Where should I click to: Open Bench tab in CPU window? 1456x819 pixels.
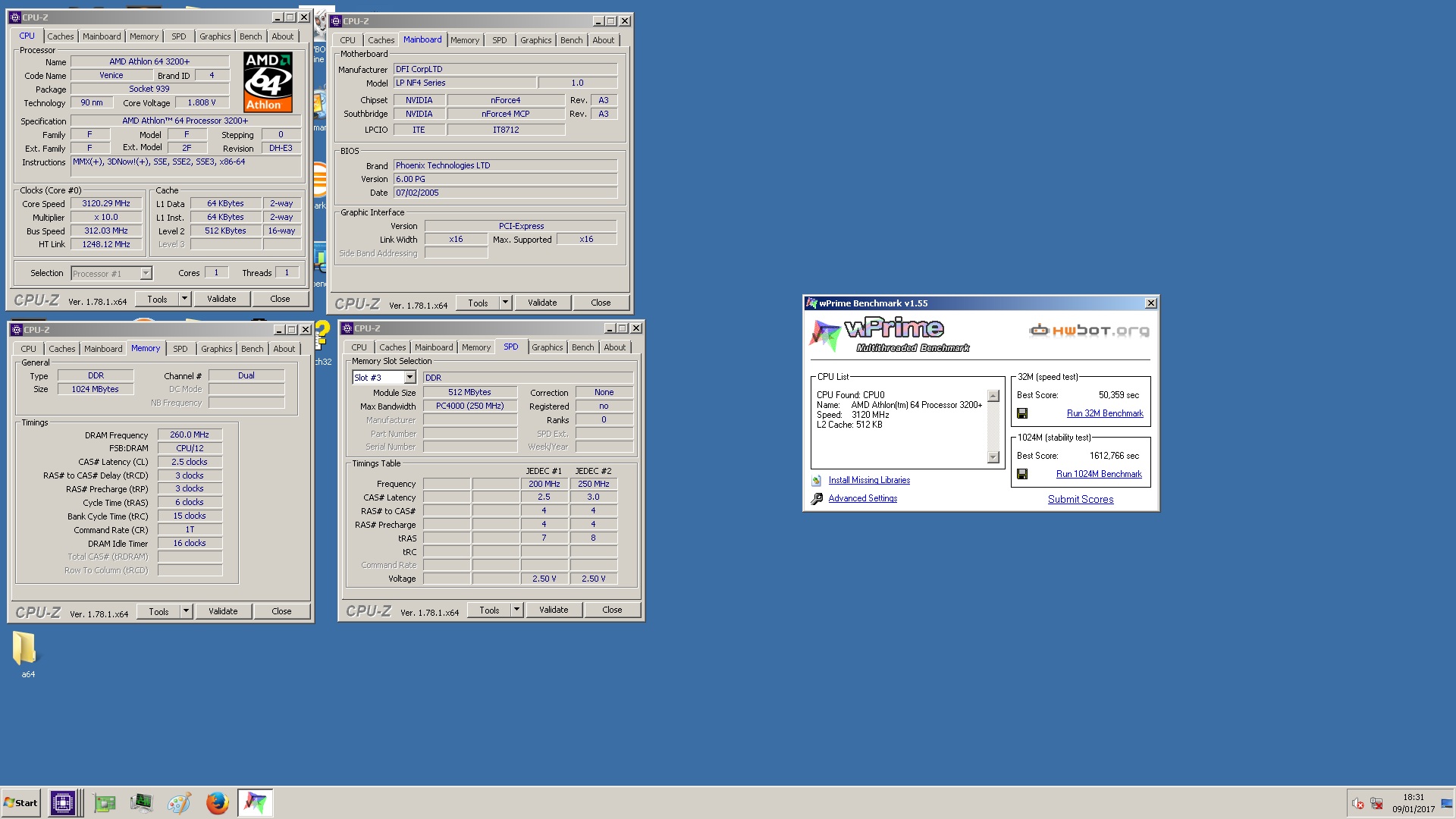coord(250,36)
